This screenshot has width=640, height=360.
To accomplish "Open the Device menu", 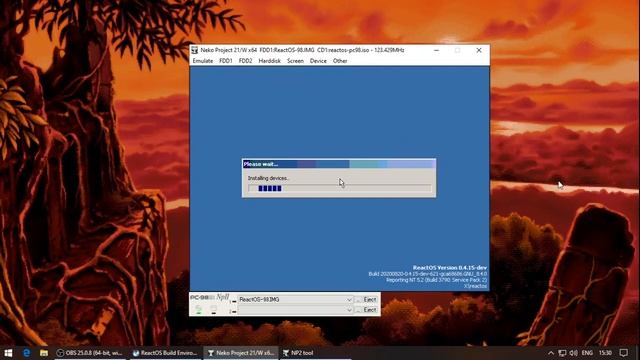I will tap(318, 61).
